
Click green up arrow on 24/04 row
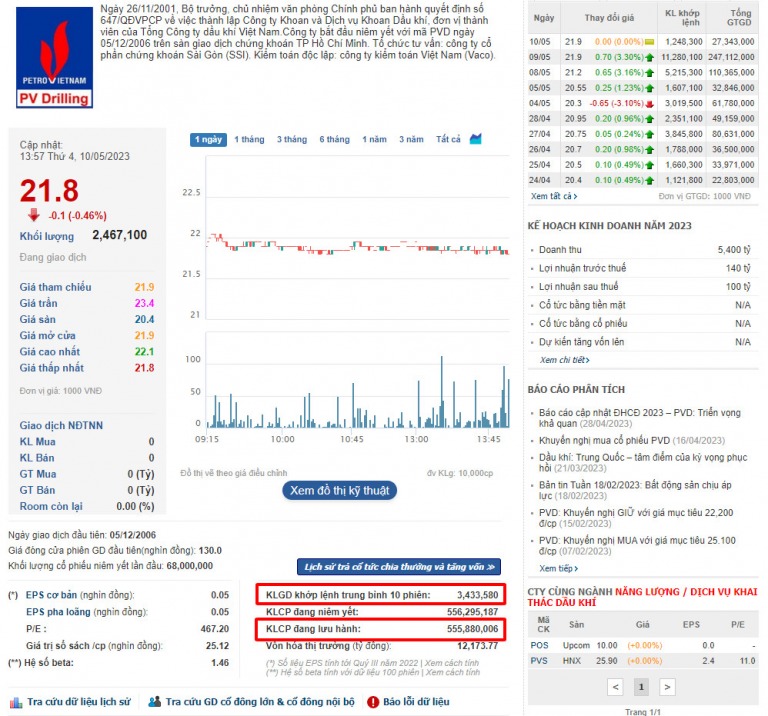coord(649,181)
